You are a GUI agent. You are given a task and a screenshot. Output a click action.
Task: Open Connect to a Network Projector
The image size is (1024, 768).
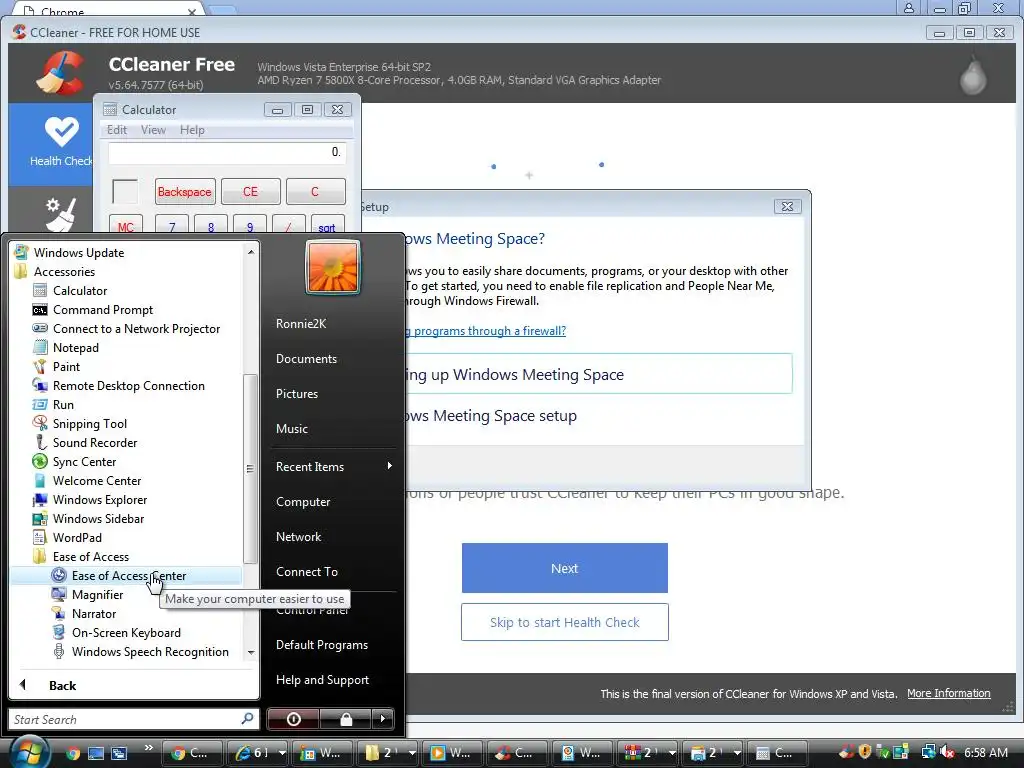point(136,328)
